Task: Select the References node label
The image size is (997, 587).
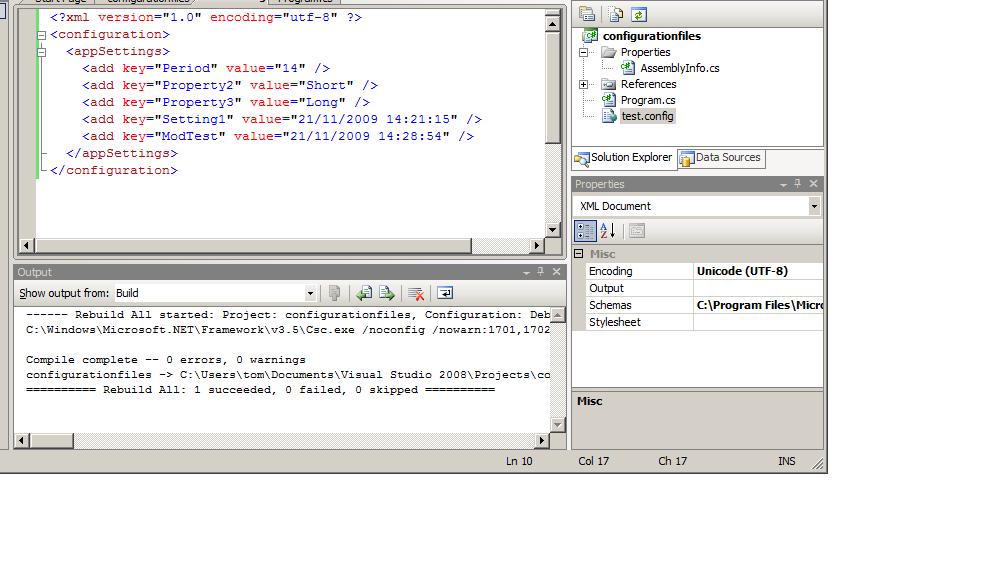Action: click(649, 84)
